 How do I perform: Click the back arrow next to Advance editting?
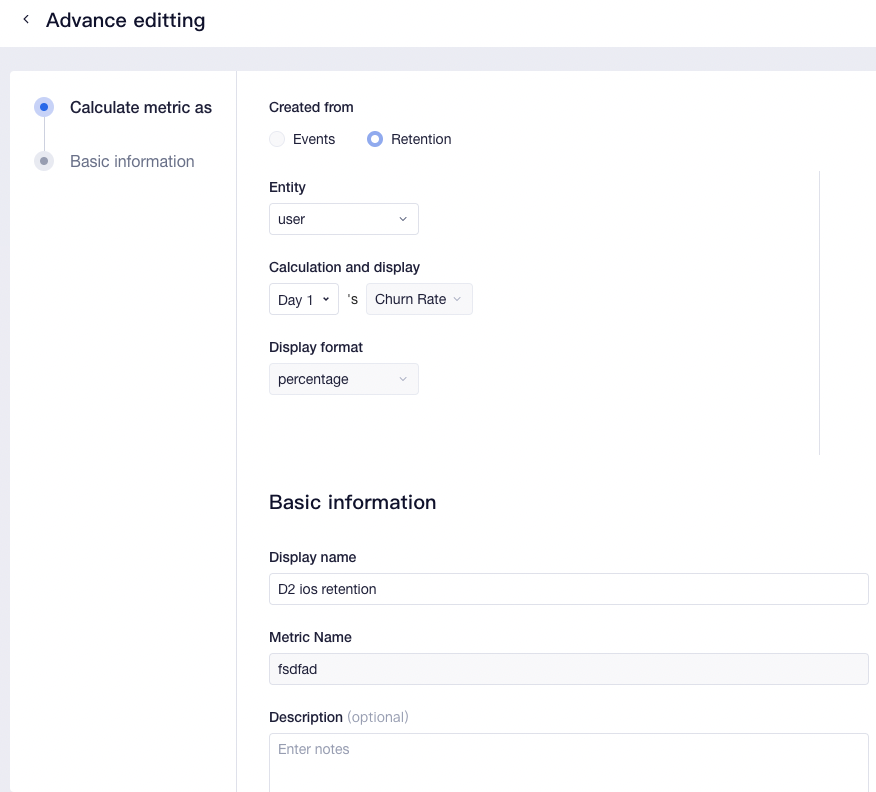pyautogui.click(x=25, y=19)
